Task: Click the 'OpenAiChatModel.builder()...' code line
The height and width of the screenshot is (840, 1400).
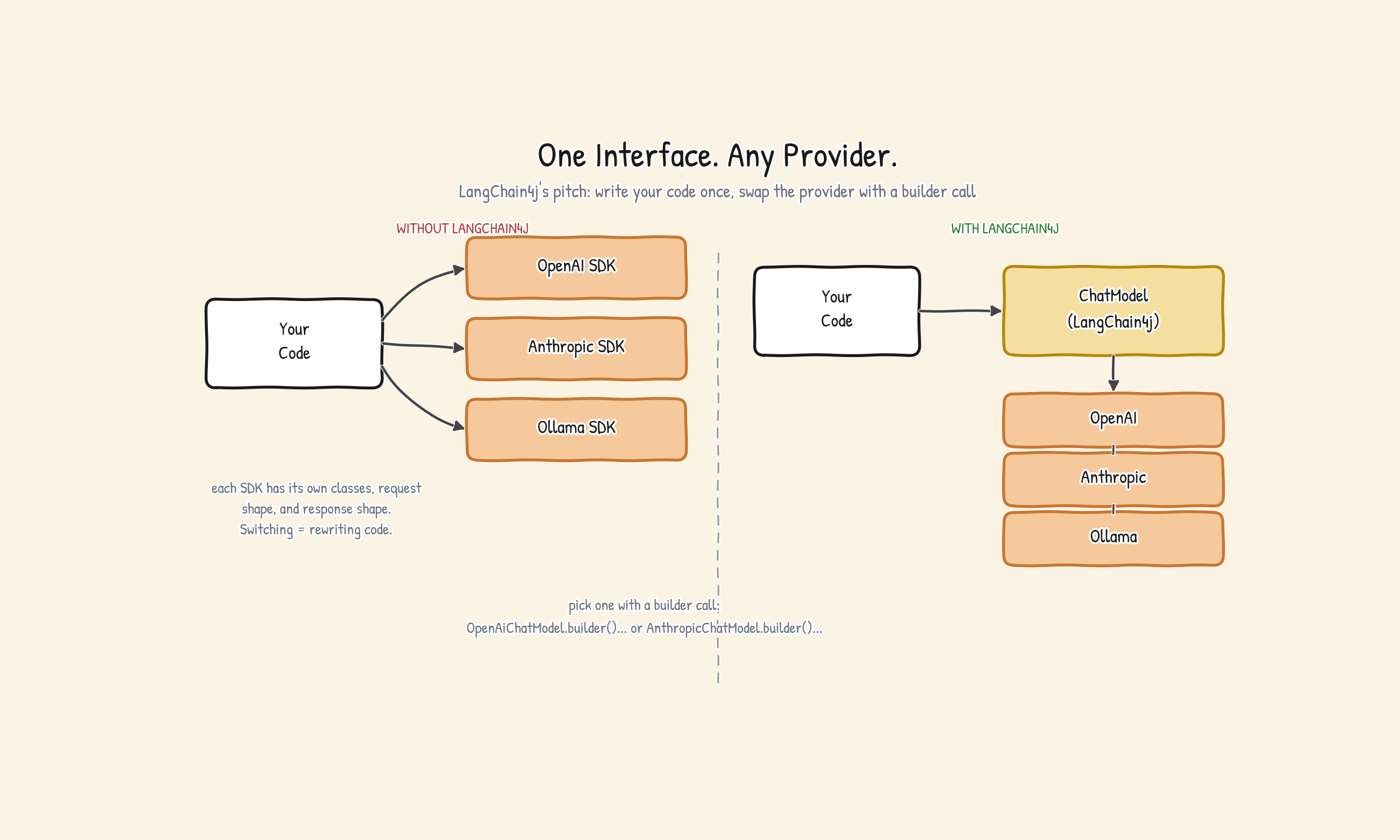Action: pos(644,628)
